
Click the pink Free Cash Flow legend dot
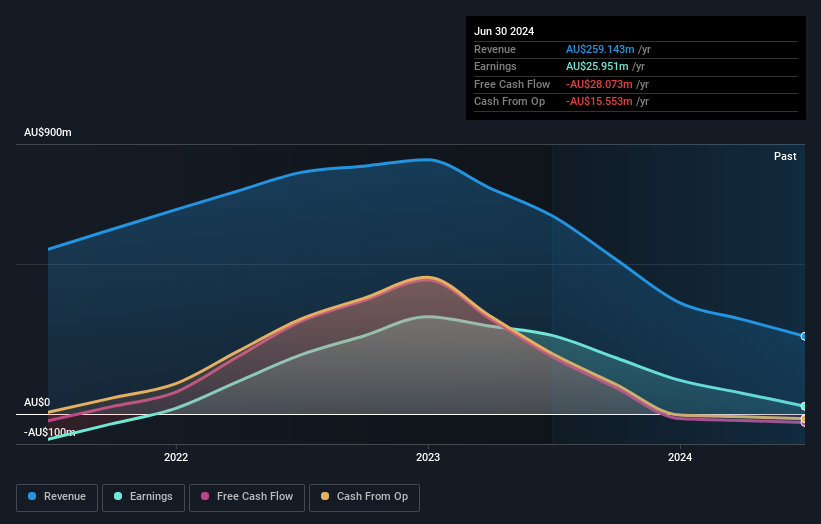[x=205, y=496]
